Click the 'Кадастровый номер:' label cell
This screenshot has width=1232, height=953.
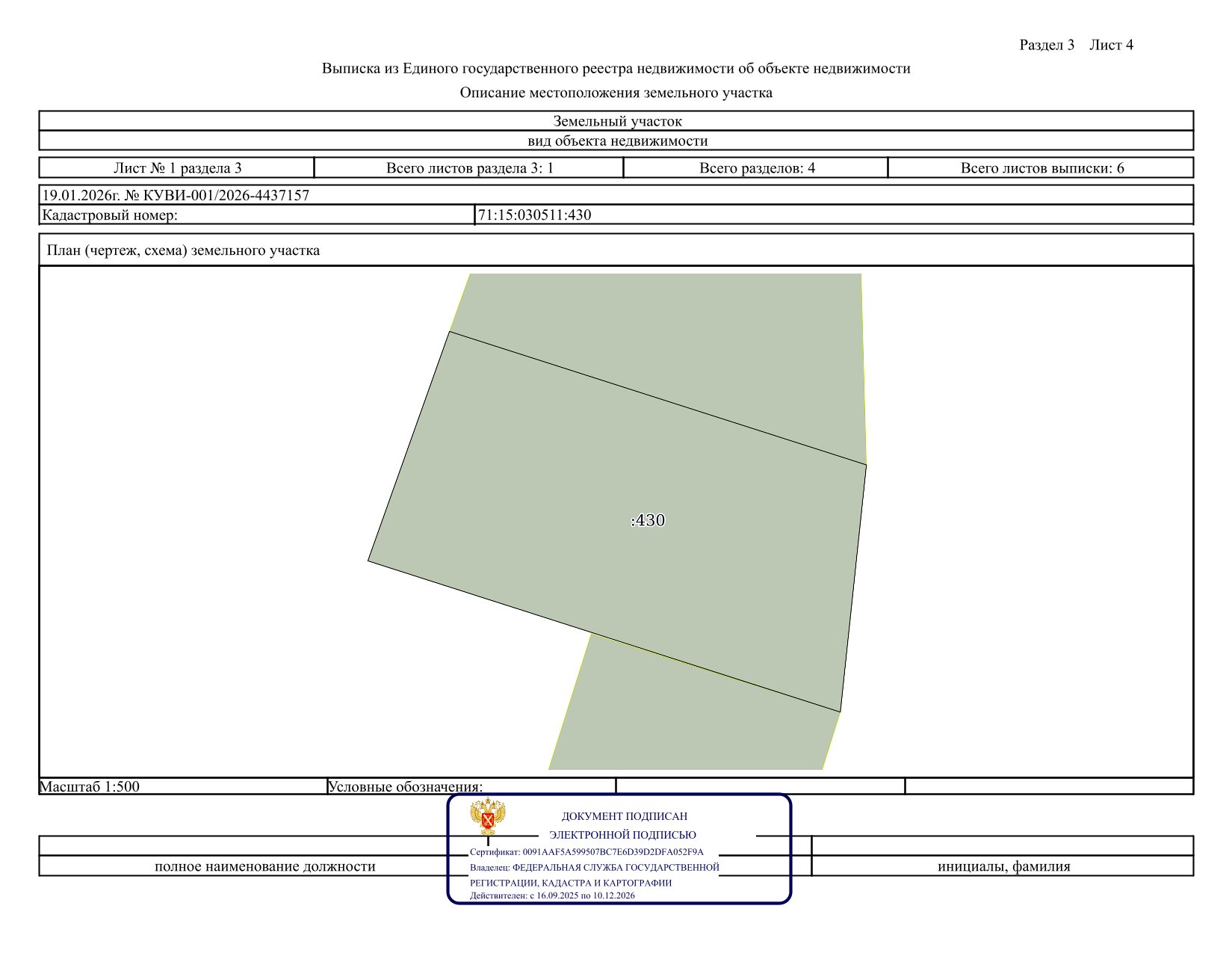pyautogui.click(x=257, y=215)
